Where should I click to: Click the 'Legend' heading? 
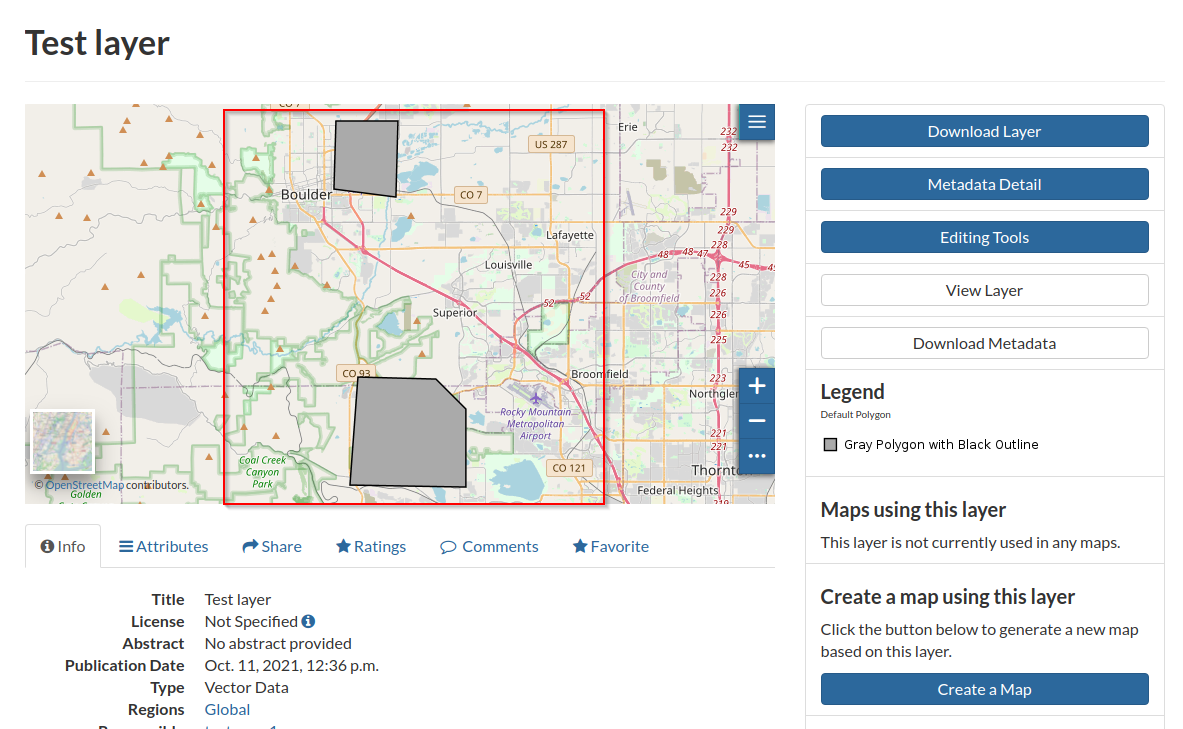click(x=853, y=392)
